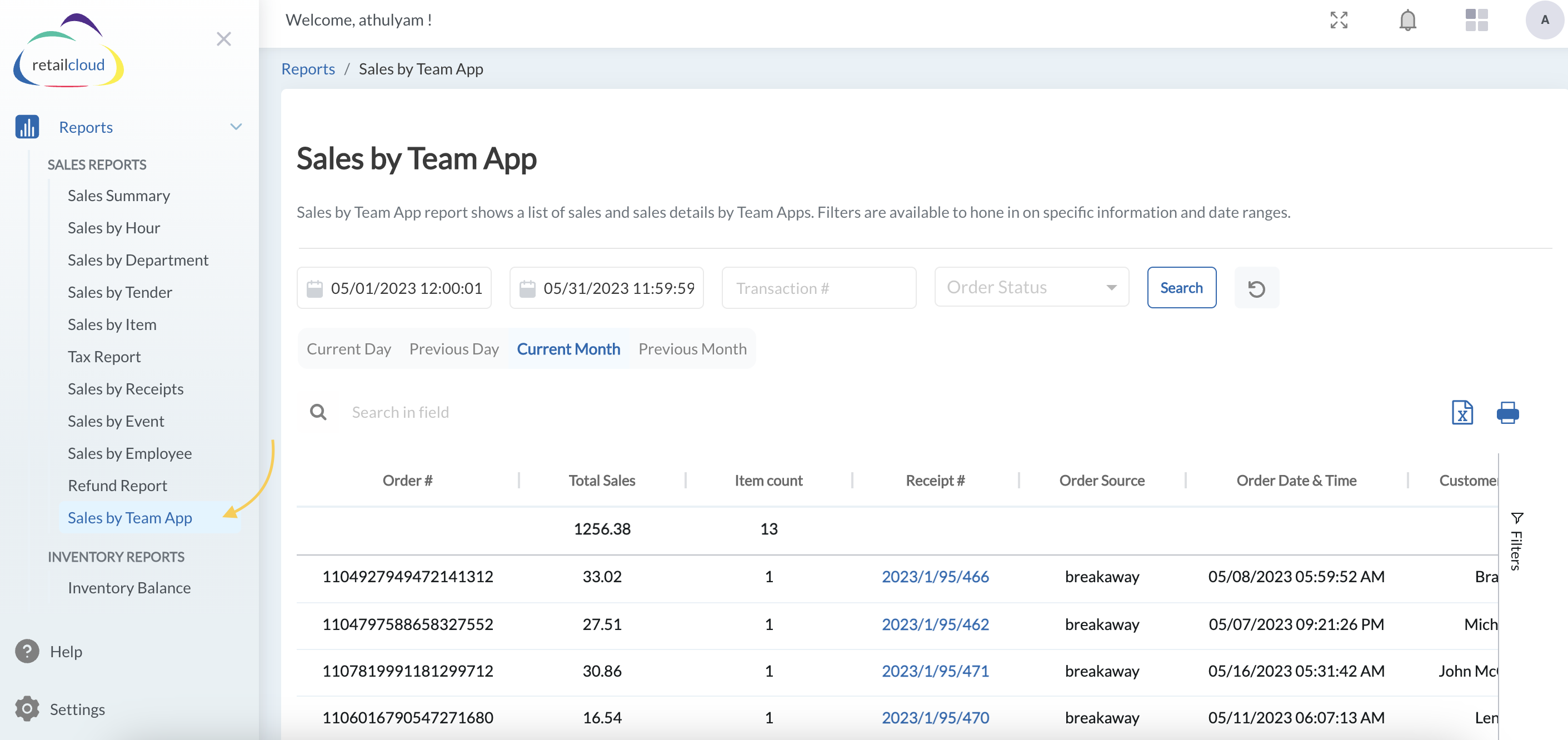The image size is (1568, 740).
Task: Select the Current Day tab
Action: point(349,349)
